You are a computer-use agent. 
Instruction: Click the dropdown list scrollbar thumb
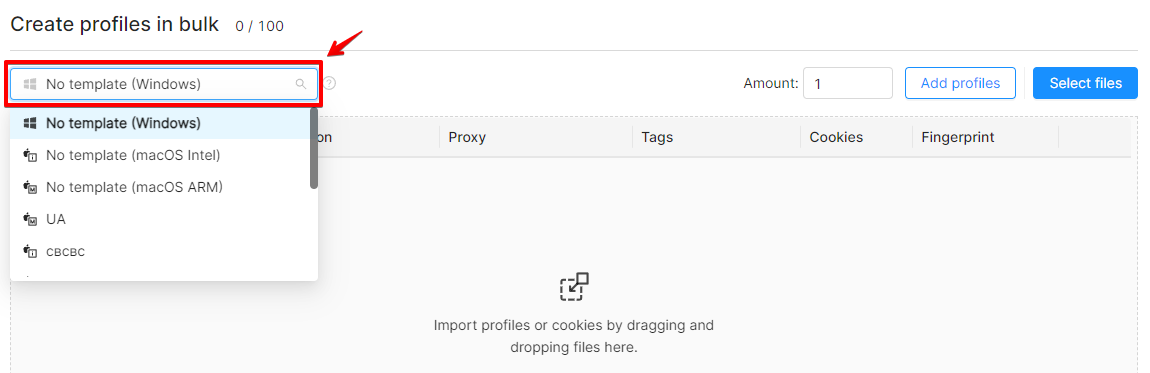coord(314,148)
